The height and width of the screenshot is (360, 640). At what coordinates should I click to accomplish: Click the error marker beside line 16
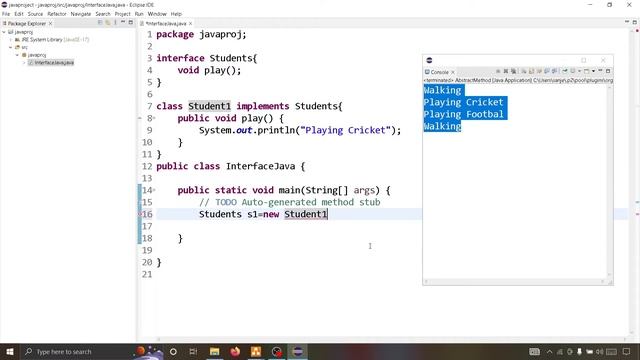[x=140, y=214]
